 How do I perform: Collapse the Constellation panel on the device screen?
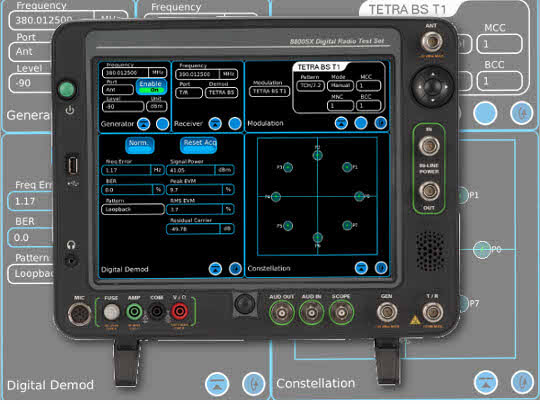pos(361,268)
